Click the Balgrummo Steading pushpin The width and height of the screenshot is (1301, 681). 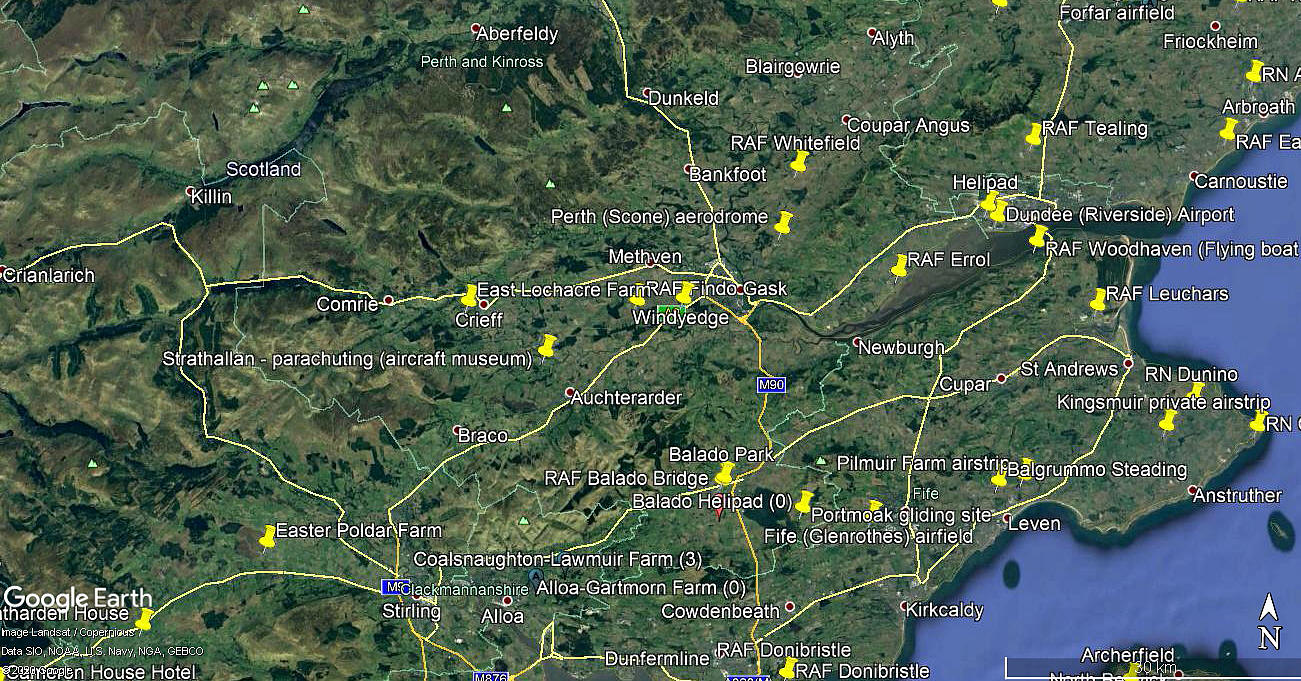(999, 481)
